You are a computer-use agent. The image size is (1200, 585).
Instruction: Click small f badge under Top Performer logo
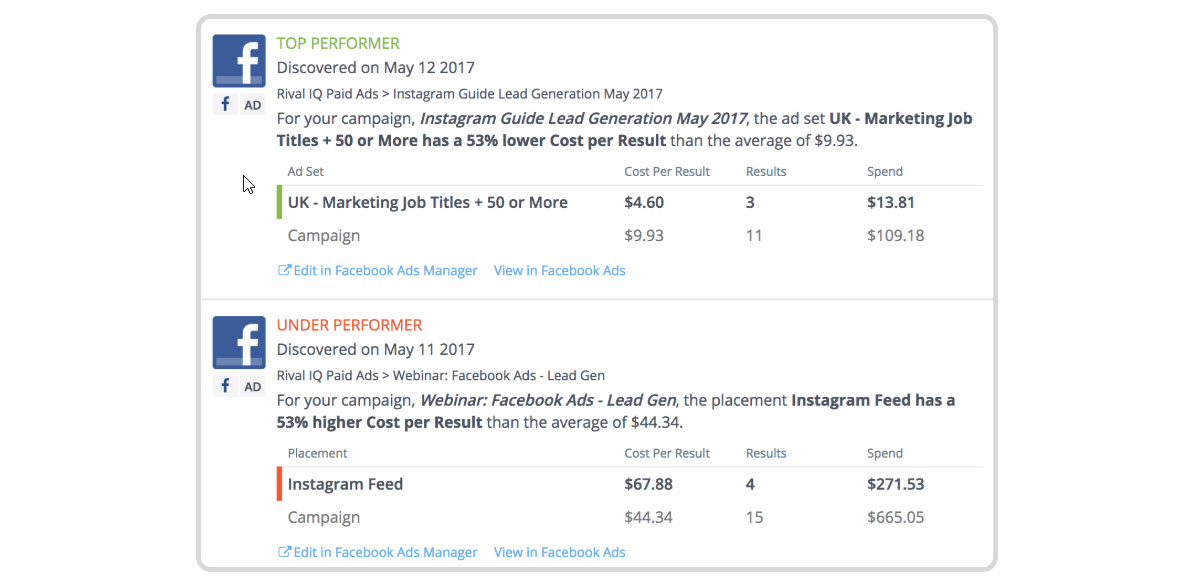225,104
